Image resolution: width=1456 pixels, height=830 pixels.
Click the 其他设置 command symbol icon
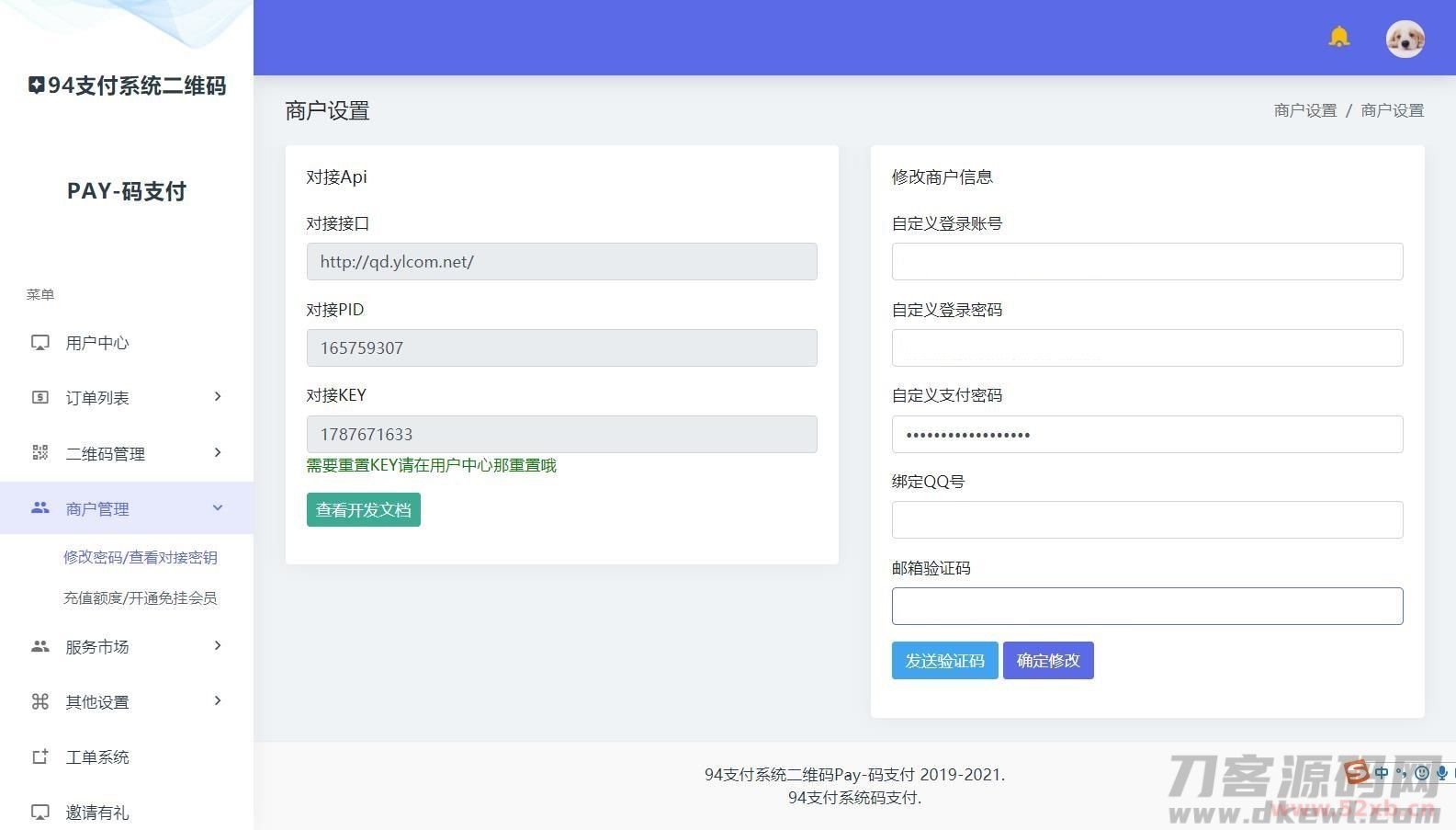pyautogui.click(x=40, y=701)
